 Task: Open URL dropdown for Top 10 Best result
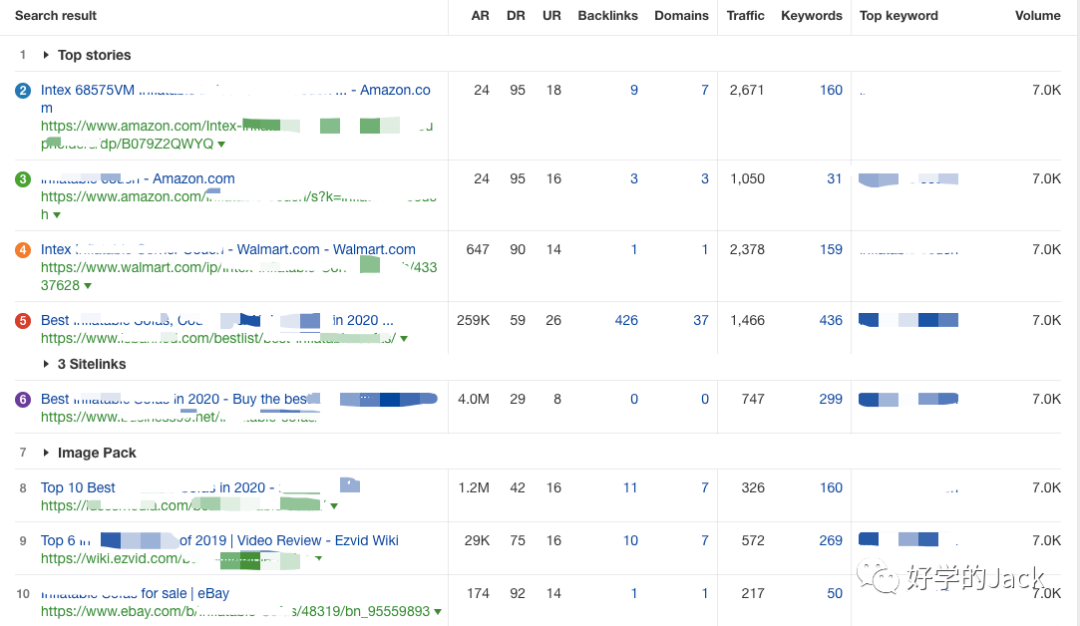coord(334,506)
